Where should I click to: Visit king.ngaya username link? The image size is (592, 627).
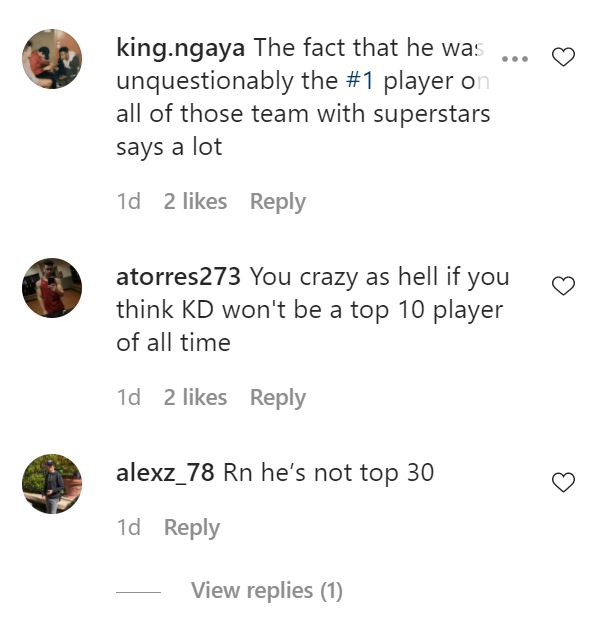coord(180,48)
